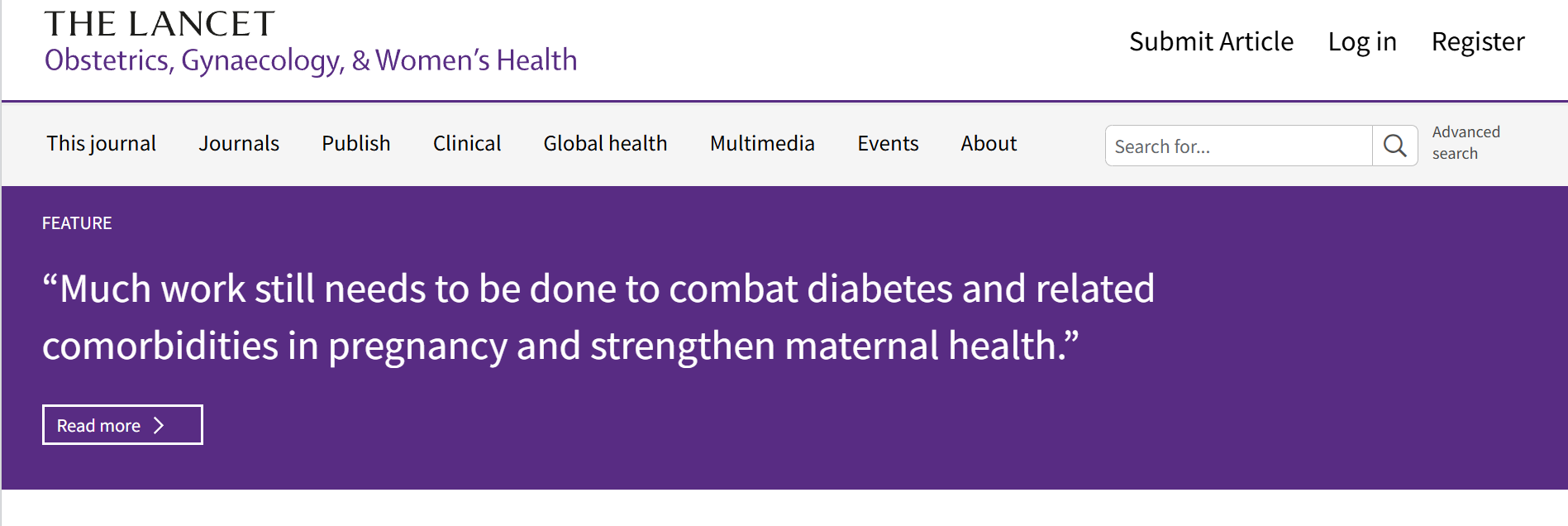Focus the Search for... text field
The width and height of the screenshot is (1568, 526).
pyautogui.click(x=1238, y=146)
